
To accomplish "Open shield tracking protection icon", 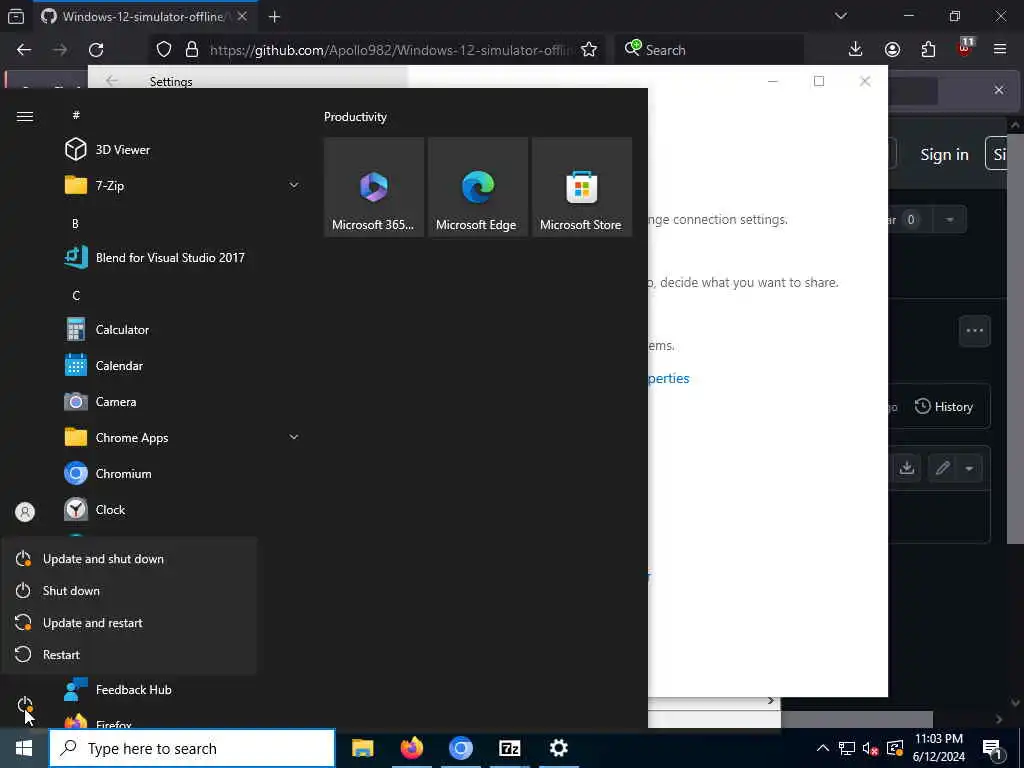I will [164, 50].
